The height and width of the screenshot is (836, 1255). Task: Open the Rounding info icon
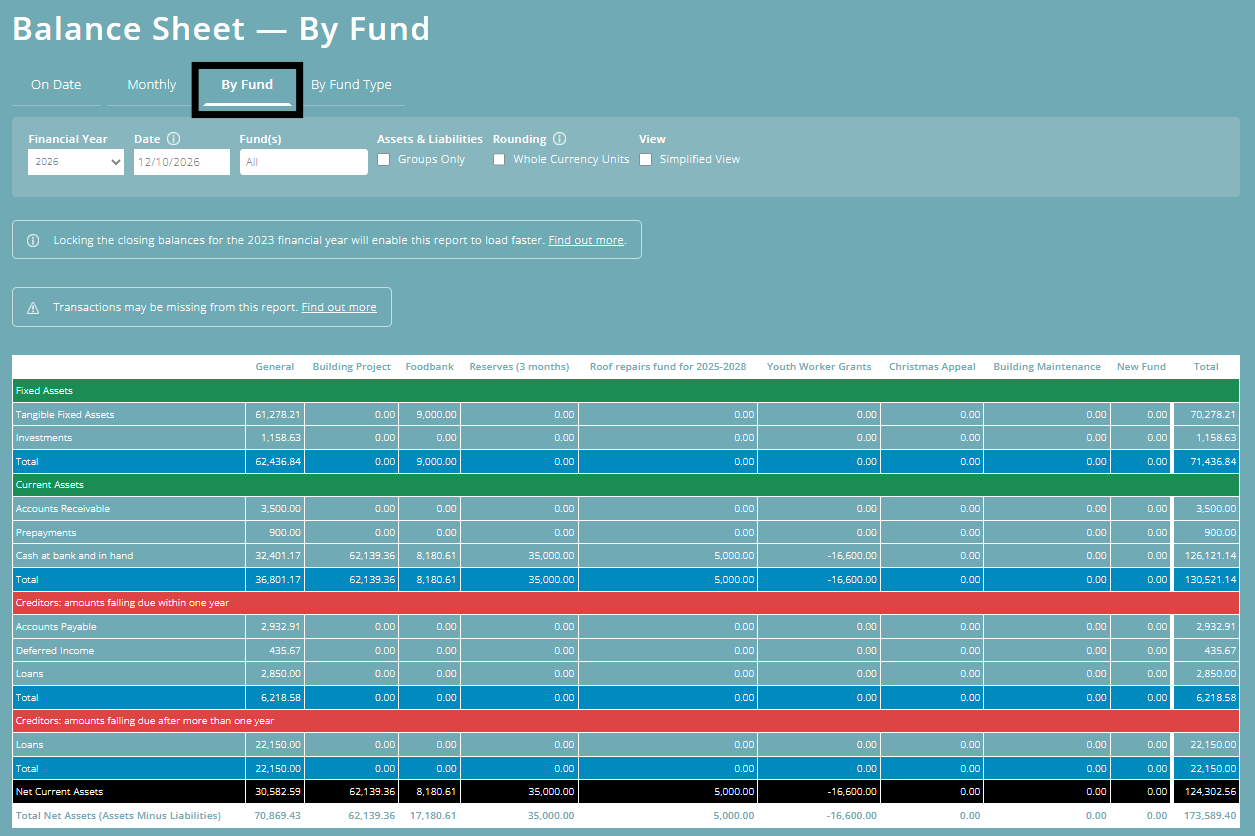(x=559, y=139)
